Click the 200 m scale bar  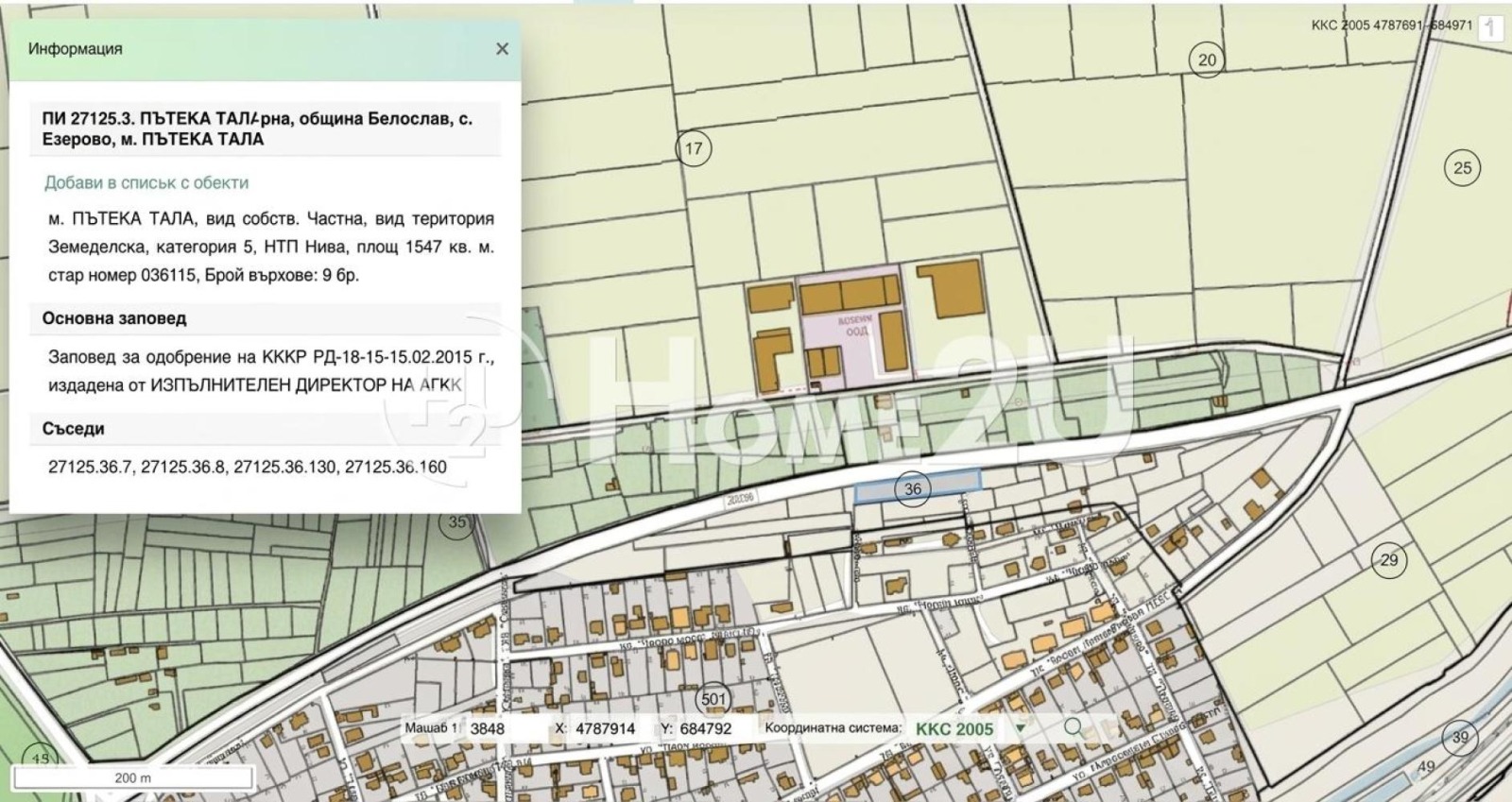click(x=133, y=777)
